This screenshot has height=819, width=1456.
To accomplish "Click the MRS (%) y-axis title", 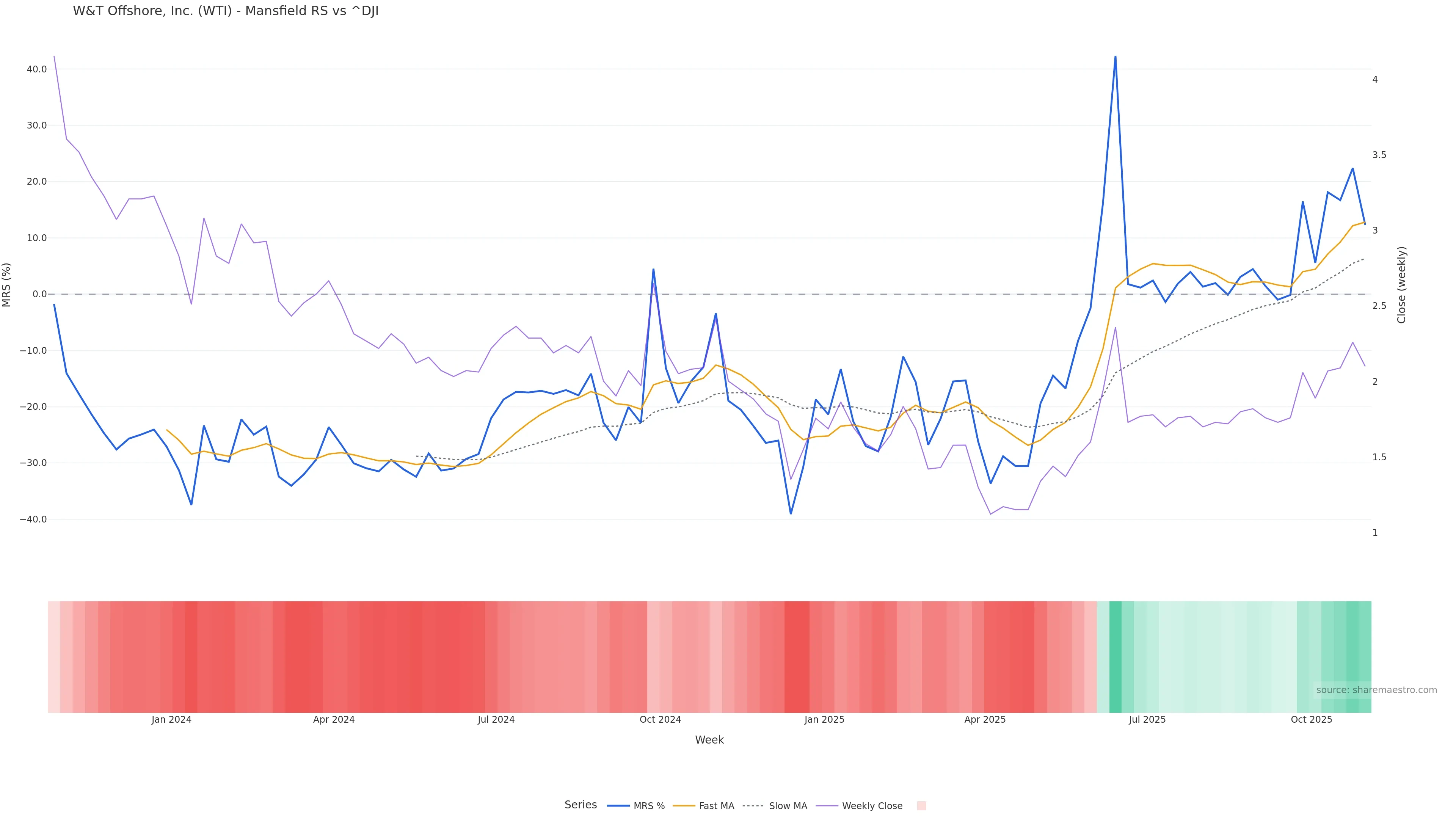I will pos(7,285).
